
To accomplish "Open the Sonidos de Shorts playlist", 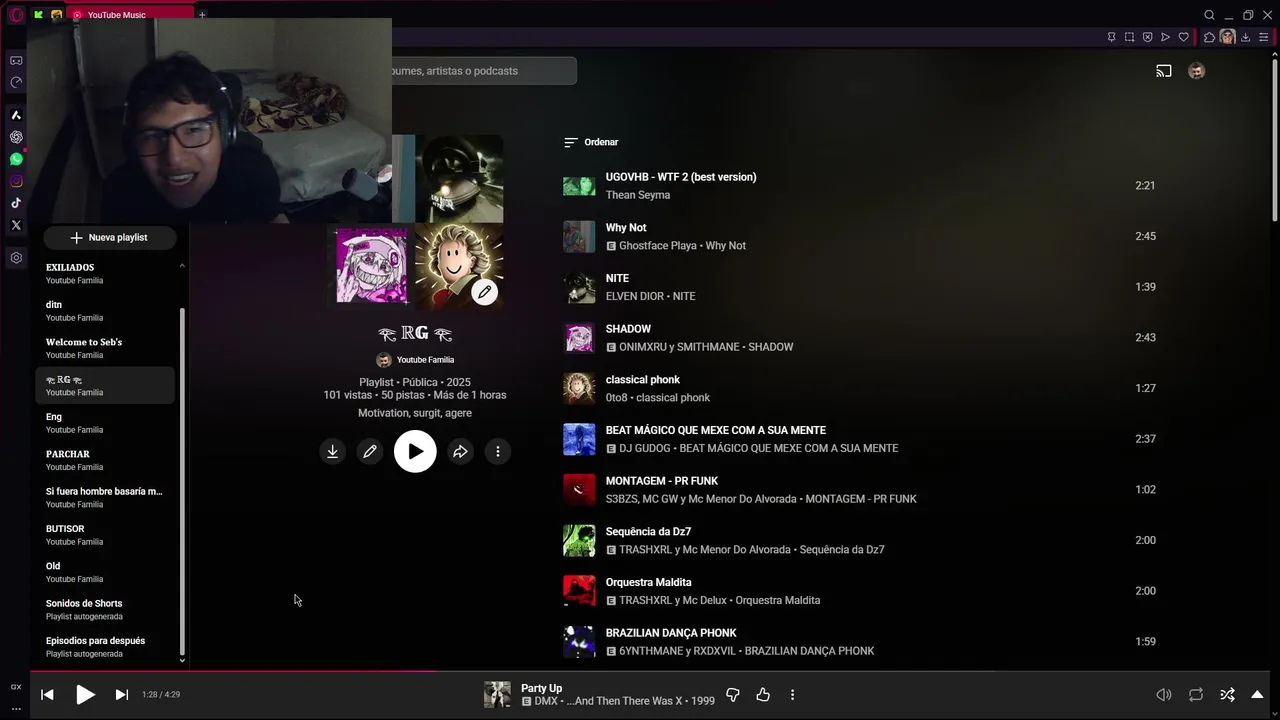I will click(105, 609).
